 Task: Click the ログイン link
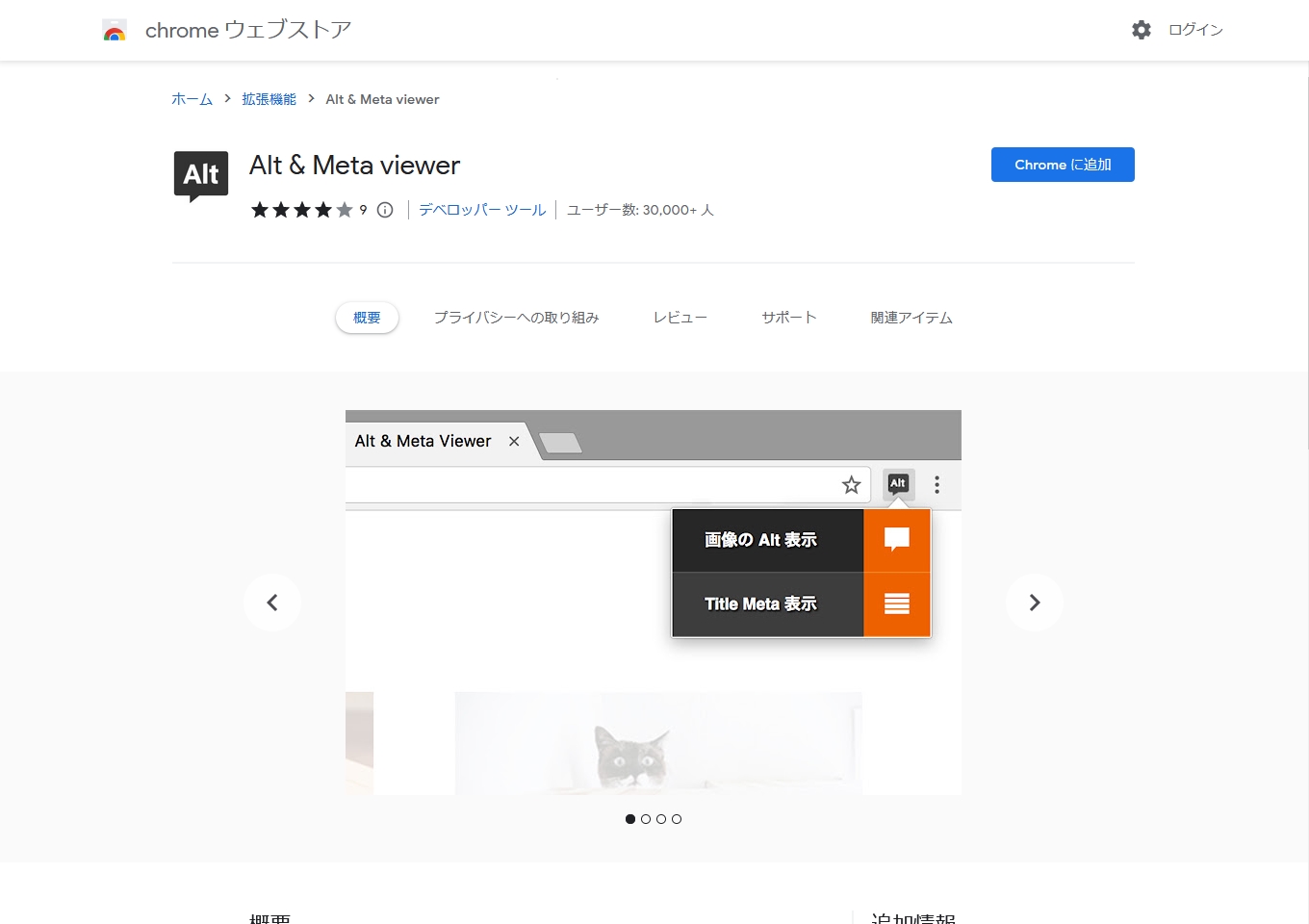tap(1195, 30)
